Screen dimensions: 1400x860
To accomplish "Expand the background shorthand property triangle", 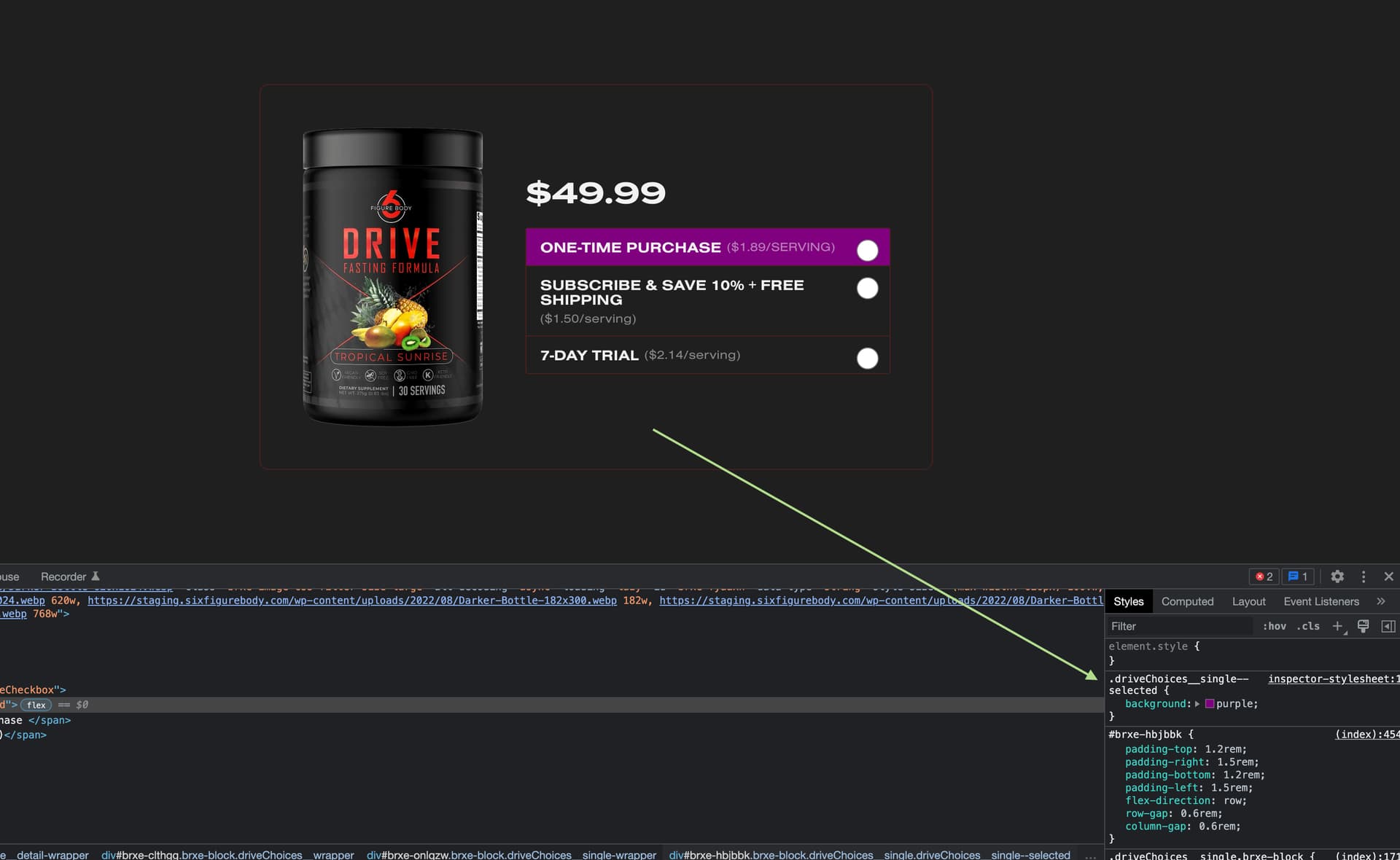I will (1197, 704).
